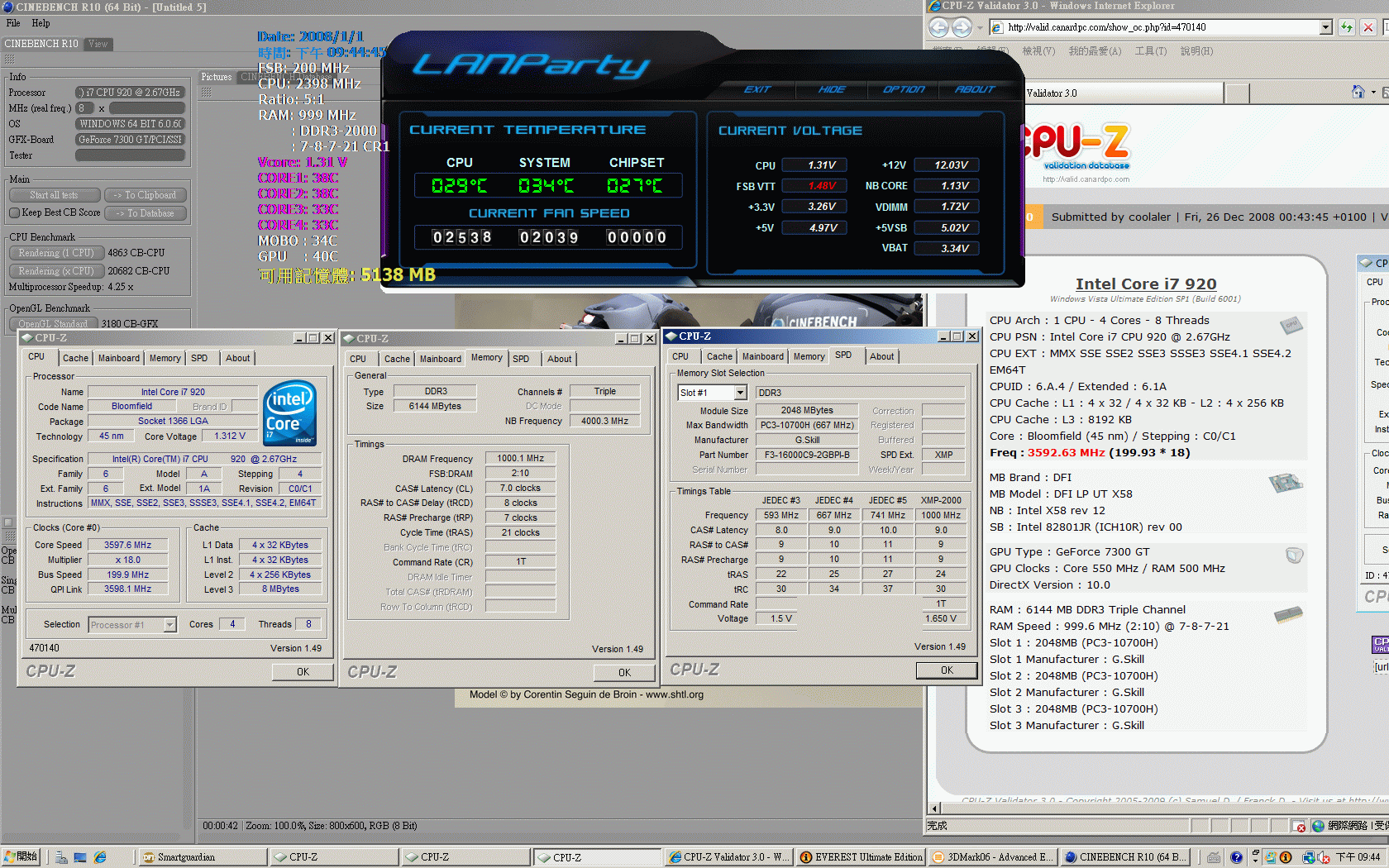Click the network connection tray icon

coord(1309,857)
